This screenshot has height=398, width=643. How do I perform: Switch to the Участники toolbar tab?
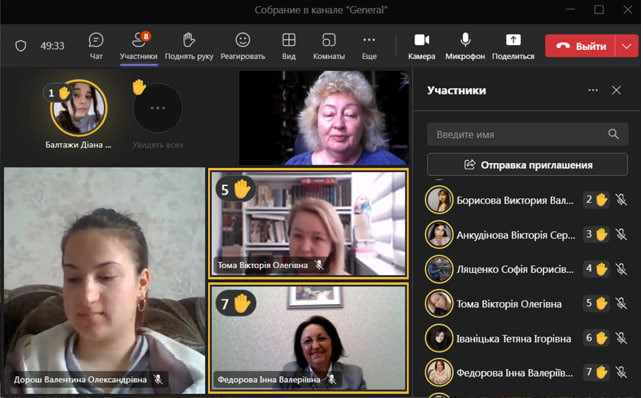(x=139, y=45)
